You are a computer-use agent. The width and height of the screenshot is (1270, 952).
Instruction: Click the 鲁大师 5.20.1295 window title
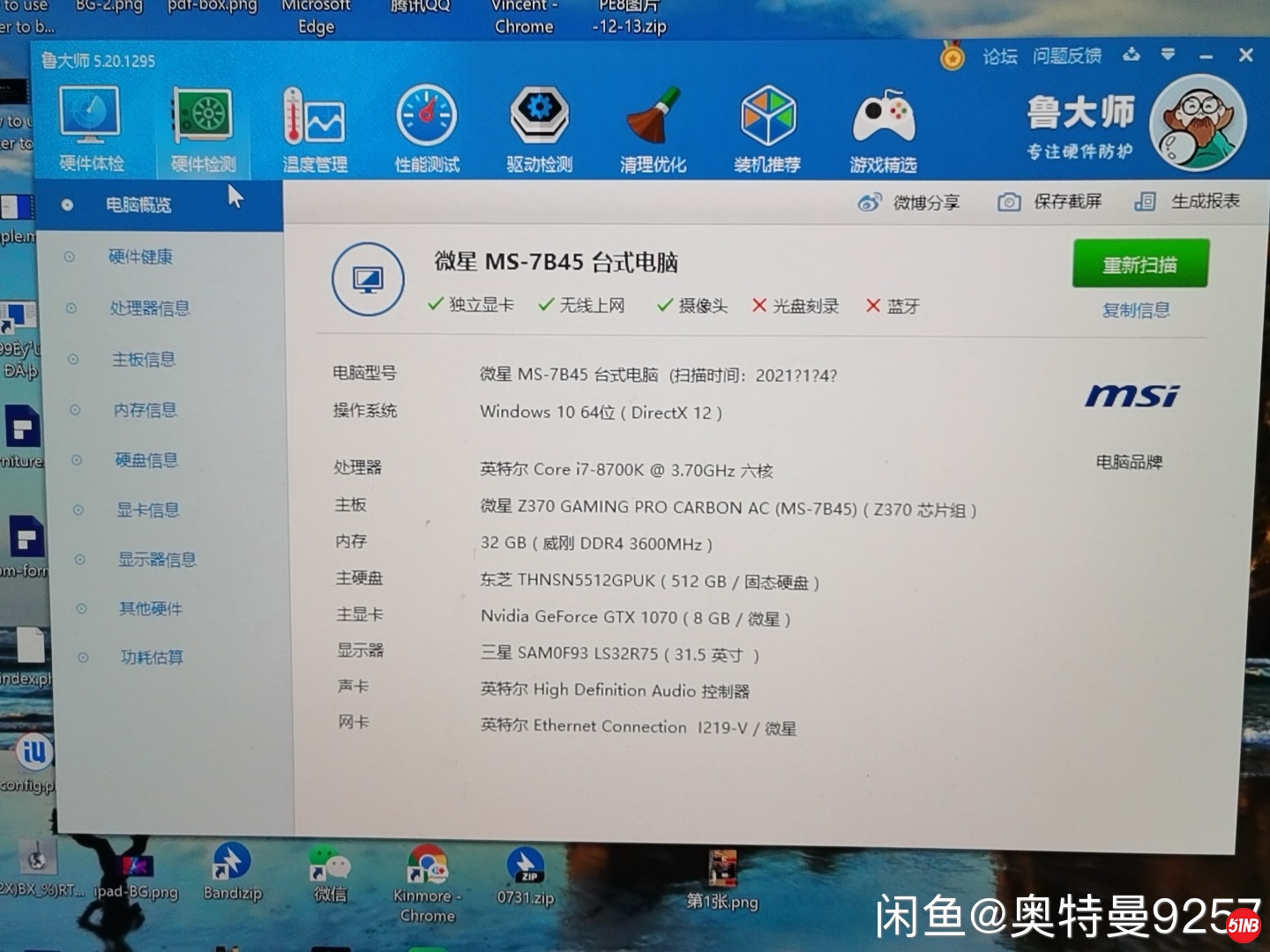pyautogui.click(x=99, y=61)
